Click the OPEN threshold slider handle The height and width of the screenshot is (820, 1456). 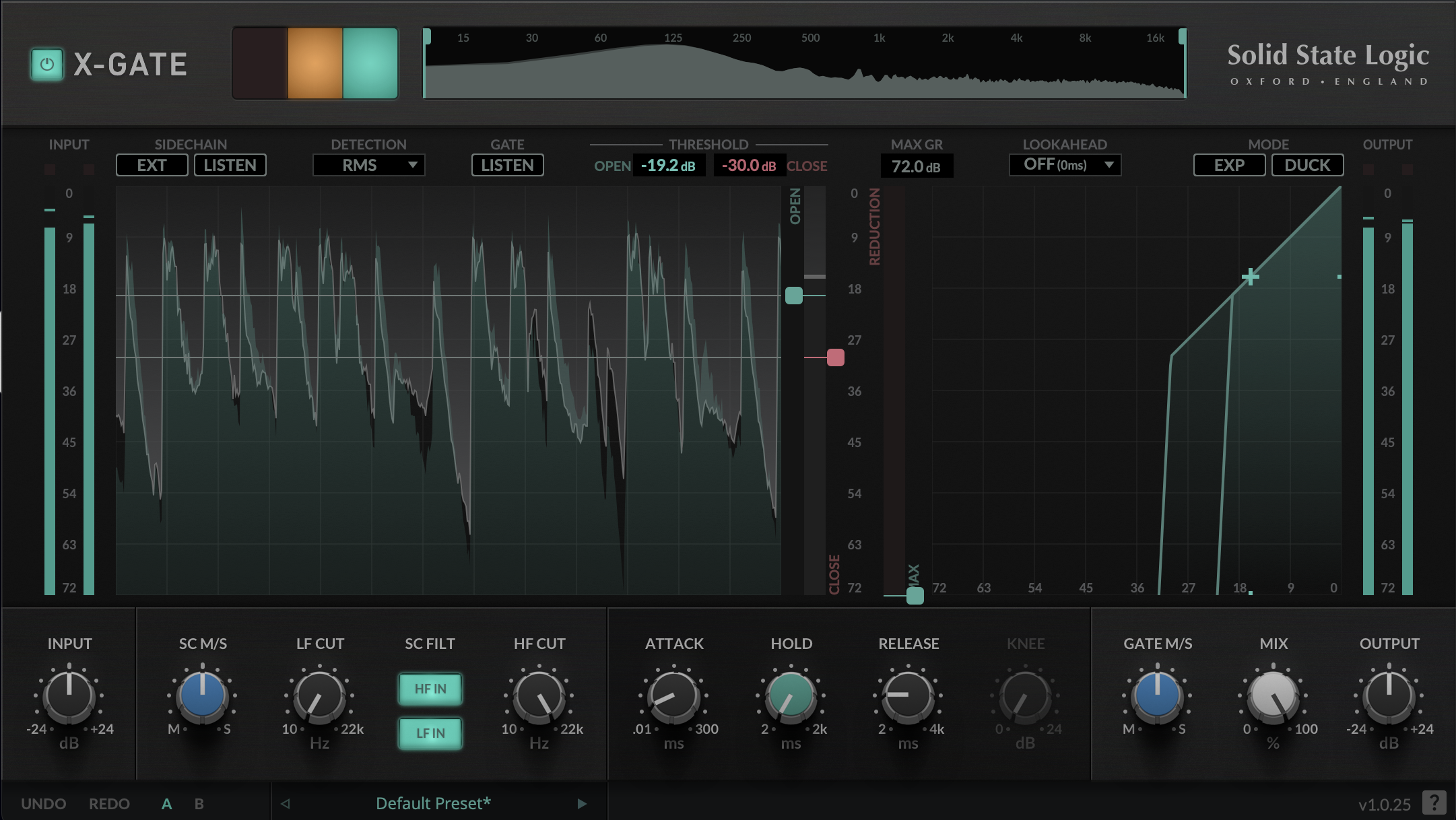point(794,296)
